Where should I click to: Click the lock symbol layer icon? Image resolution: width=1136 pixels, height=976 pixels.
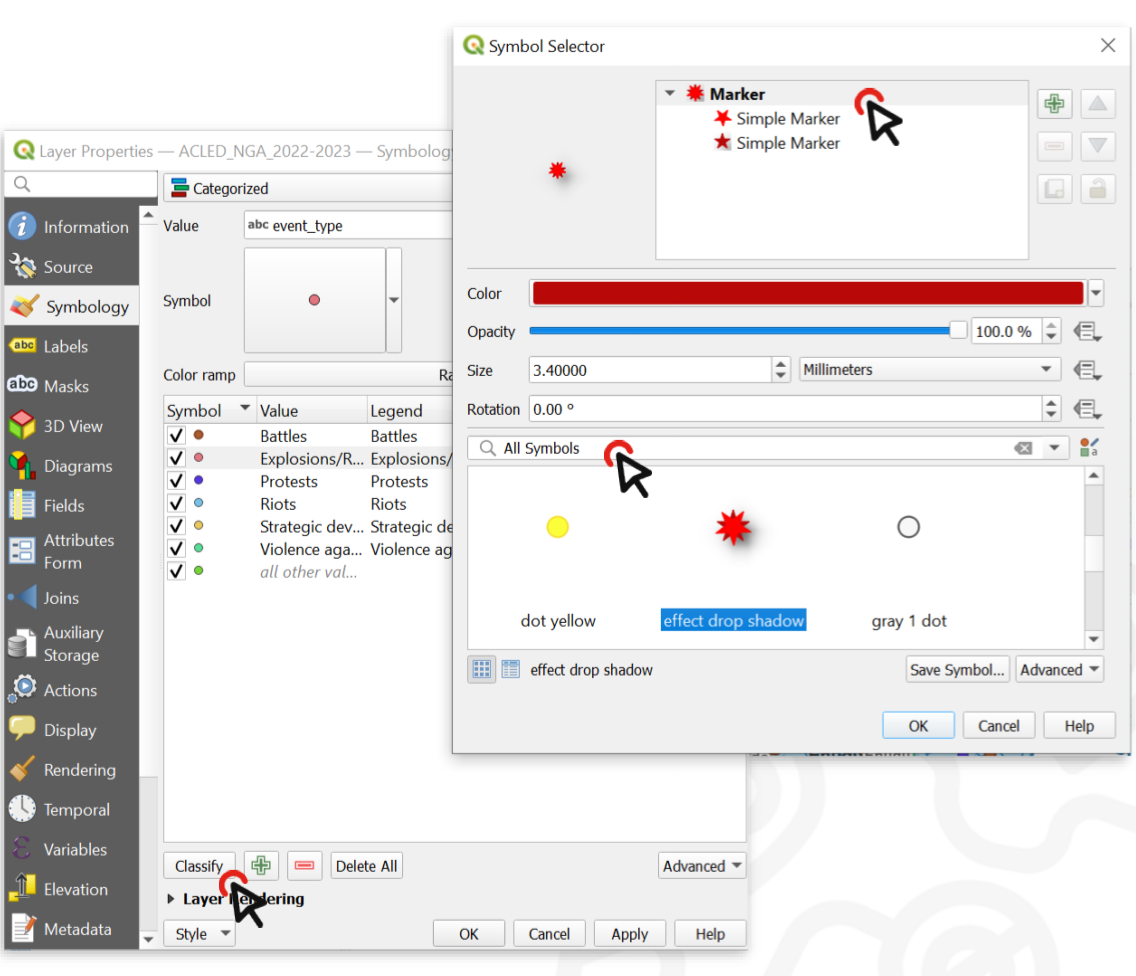(x=1098, y=188)
